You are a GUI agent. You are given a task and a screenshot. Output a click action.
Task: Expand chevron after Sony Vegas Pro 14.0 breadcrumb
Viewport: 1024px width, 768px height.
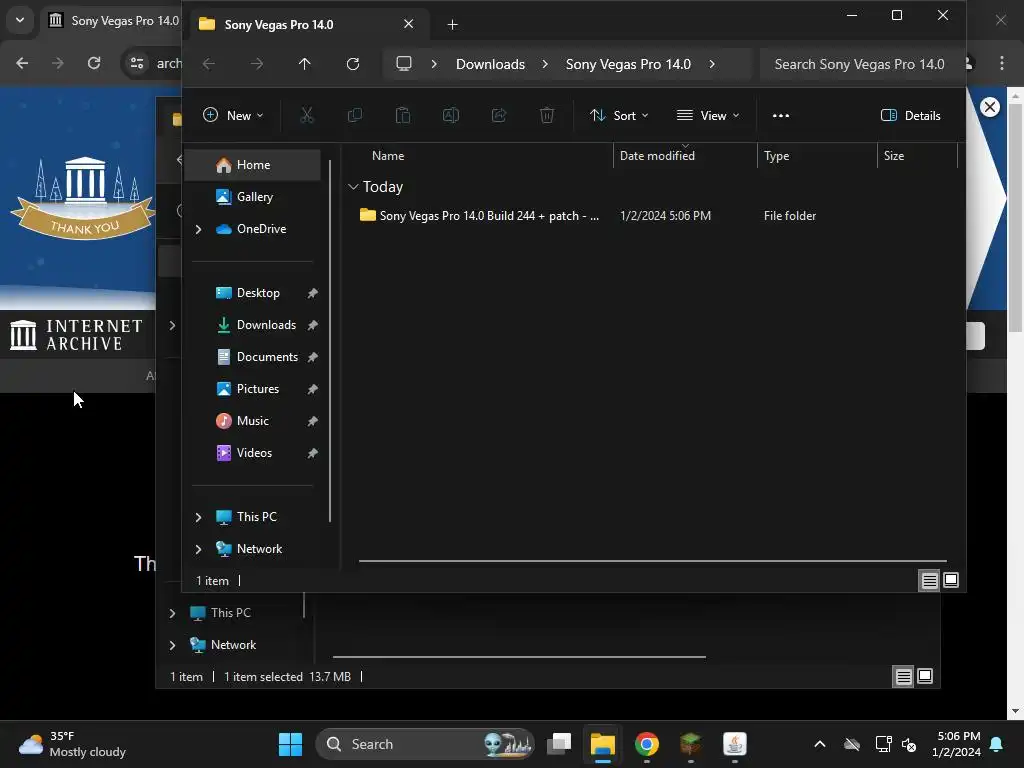click(712, 64)
